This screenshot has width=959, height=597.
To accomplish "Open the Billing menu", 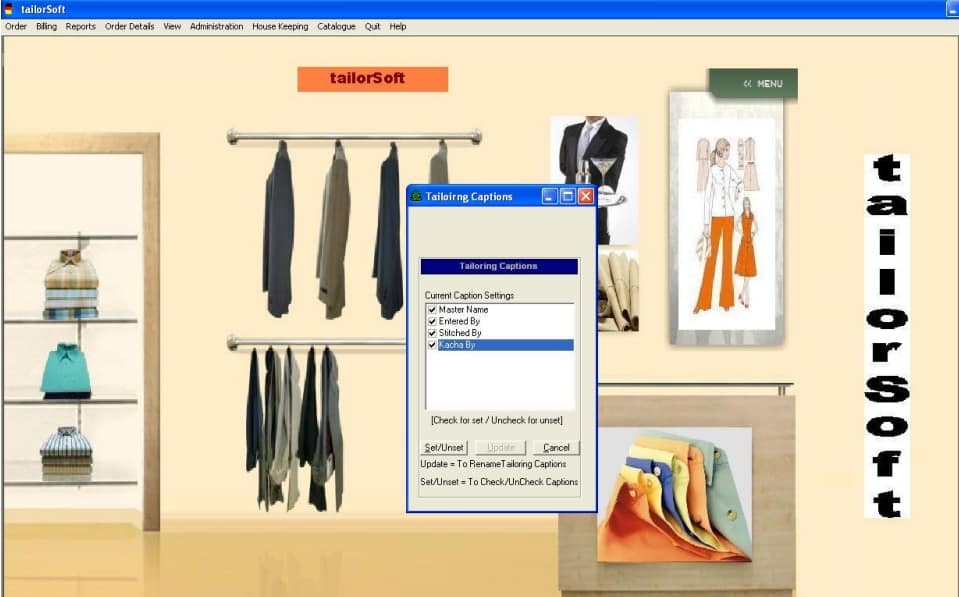I will pos(46,27).
